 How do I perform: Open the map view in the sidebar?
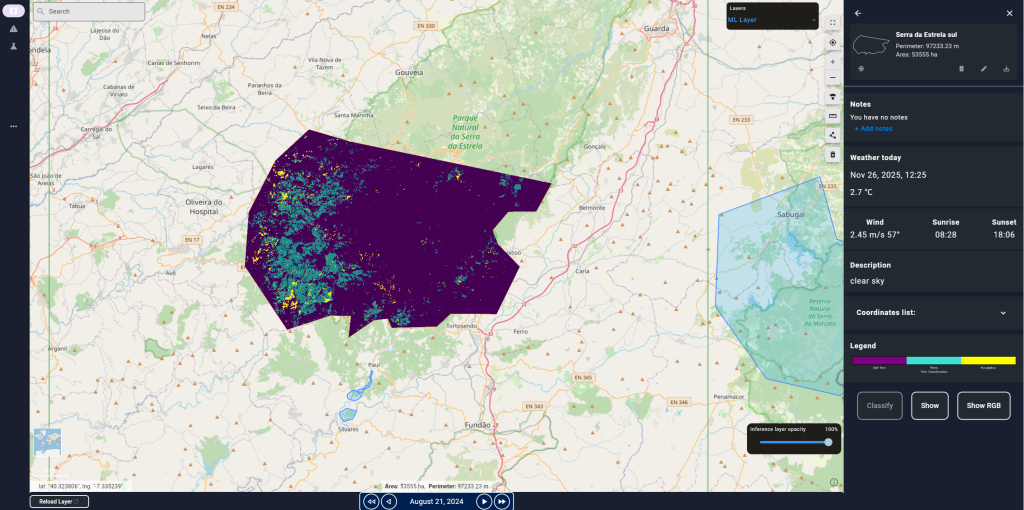point(14,10)
